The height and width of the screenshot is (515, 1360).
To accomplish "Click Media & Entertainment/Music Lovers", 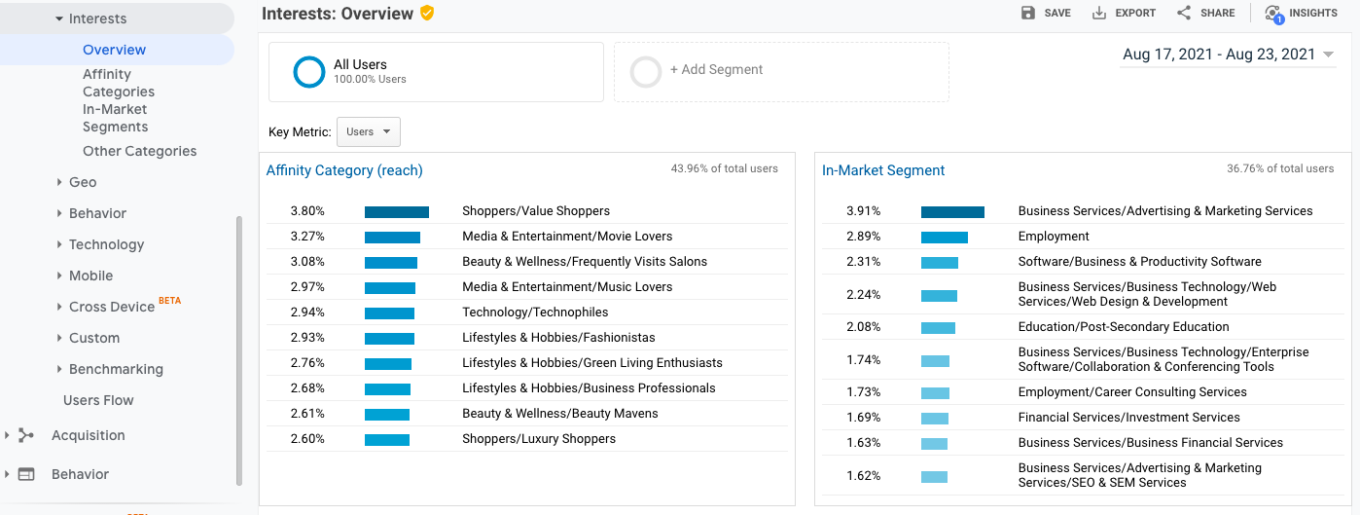I will 567,287.
